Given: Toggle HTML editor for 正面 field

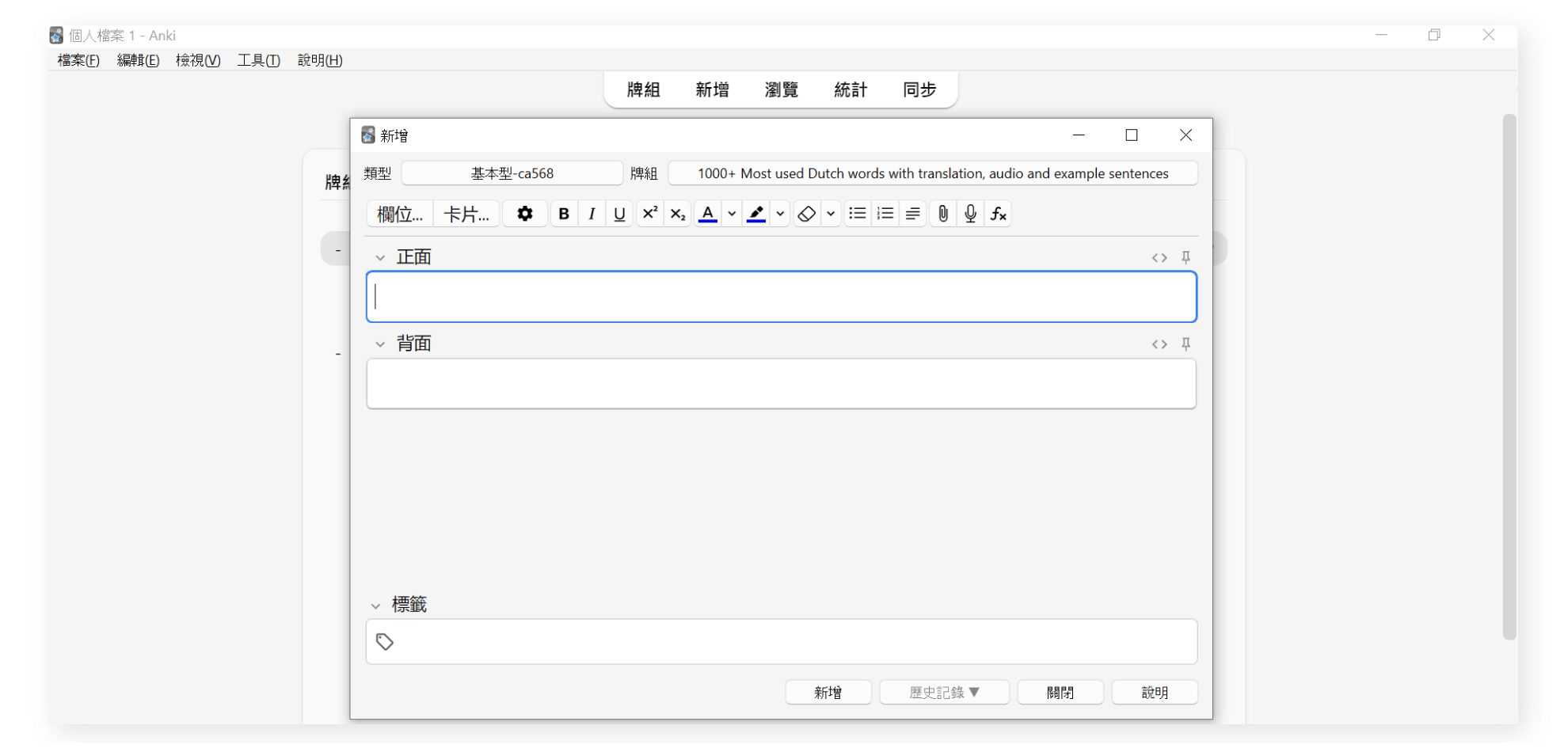Looking at the screenshot, I should 1159,257.
